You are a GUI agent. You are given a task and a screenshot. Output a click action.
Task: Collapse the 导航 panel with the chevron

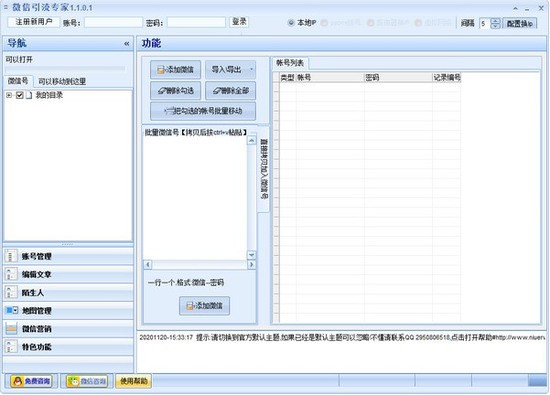coord(127,43)
